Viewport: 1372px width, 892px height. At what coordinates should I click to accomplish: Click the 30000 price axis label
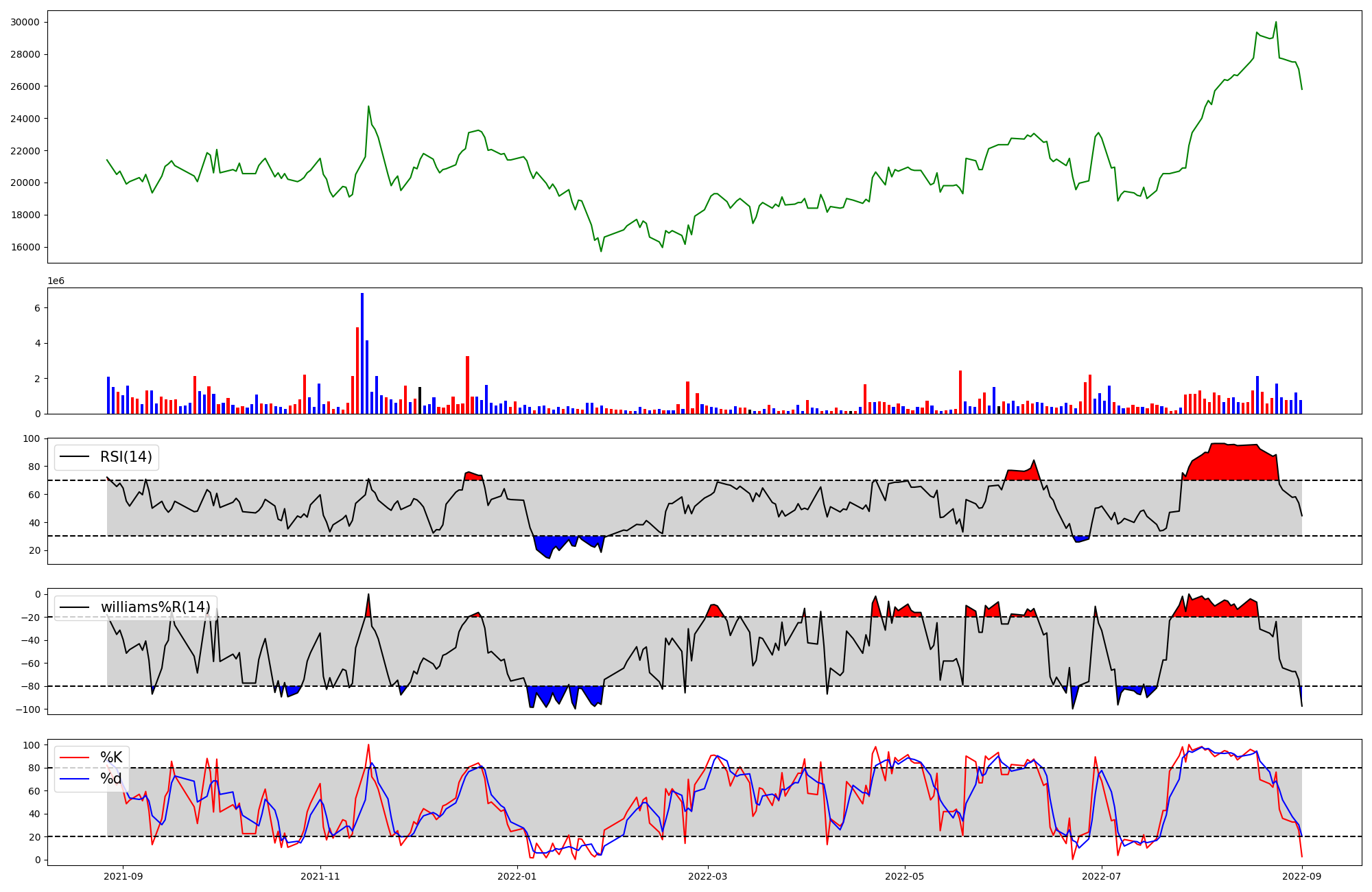(x=25, y=22)
